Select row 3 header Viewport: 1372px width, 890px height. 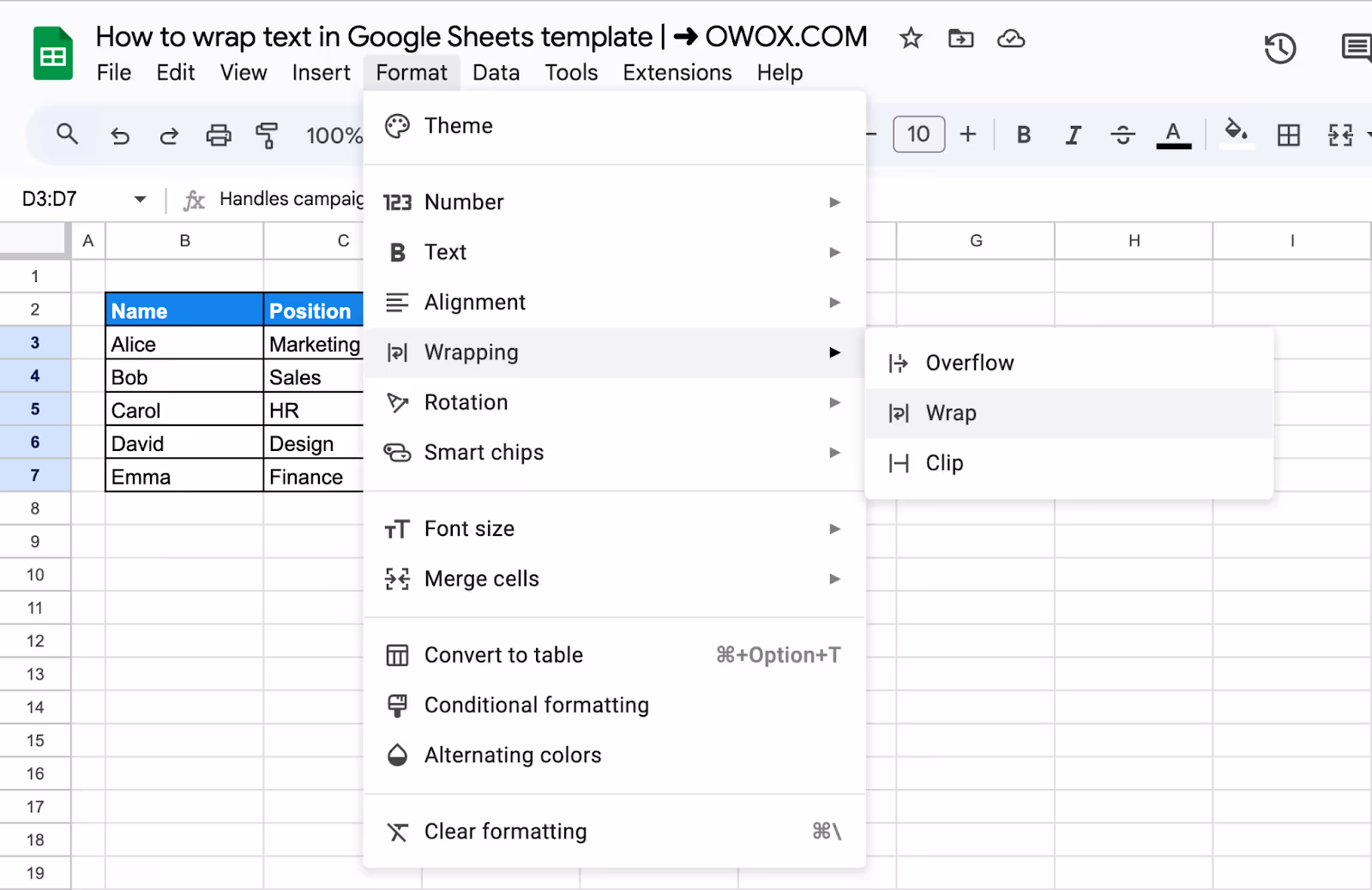point(35,343)
